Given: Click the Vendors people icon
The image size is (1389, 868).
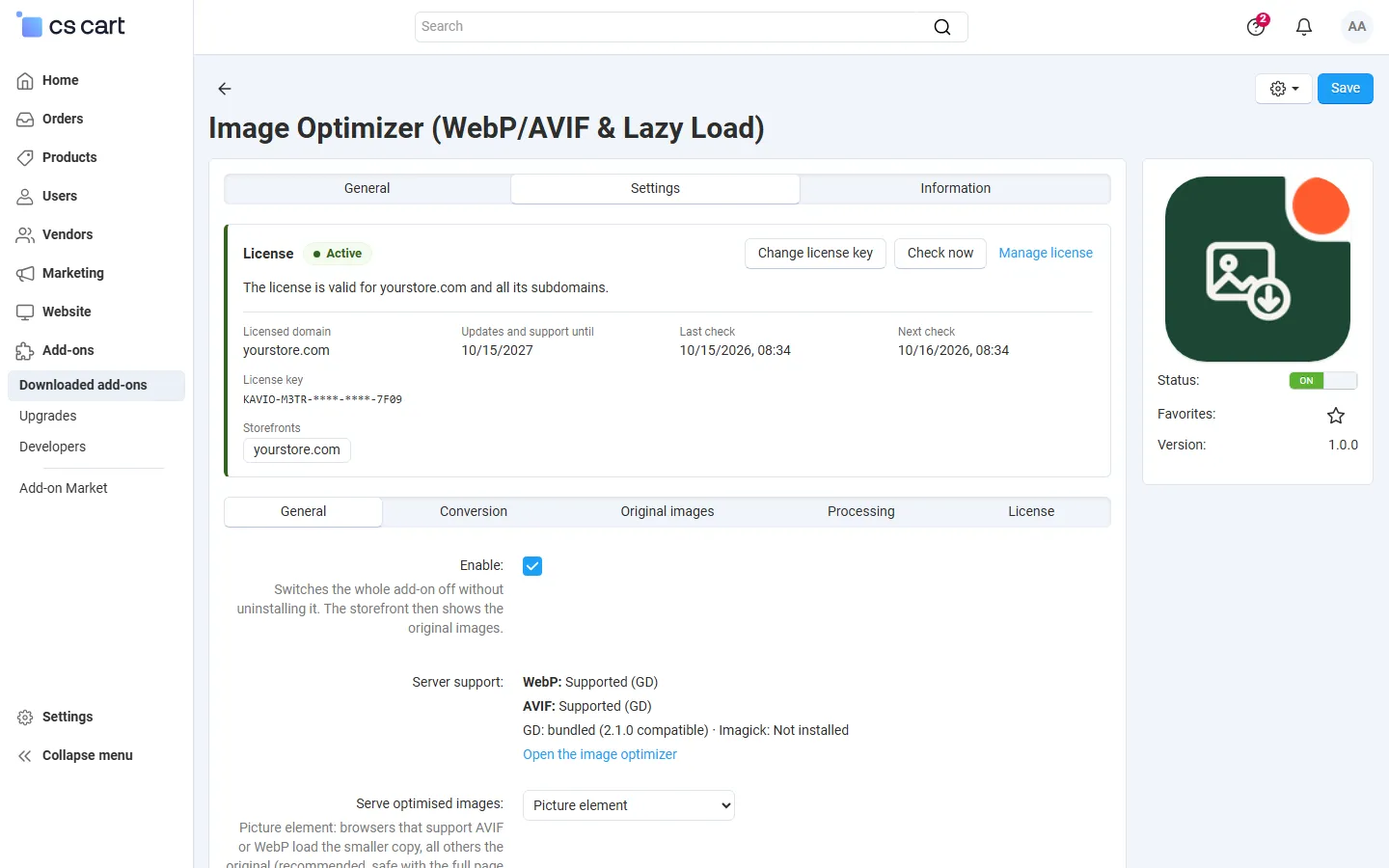Looking at the screenshot, I should (25, 235).
